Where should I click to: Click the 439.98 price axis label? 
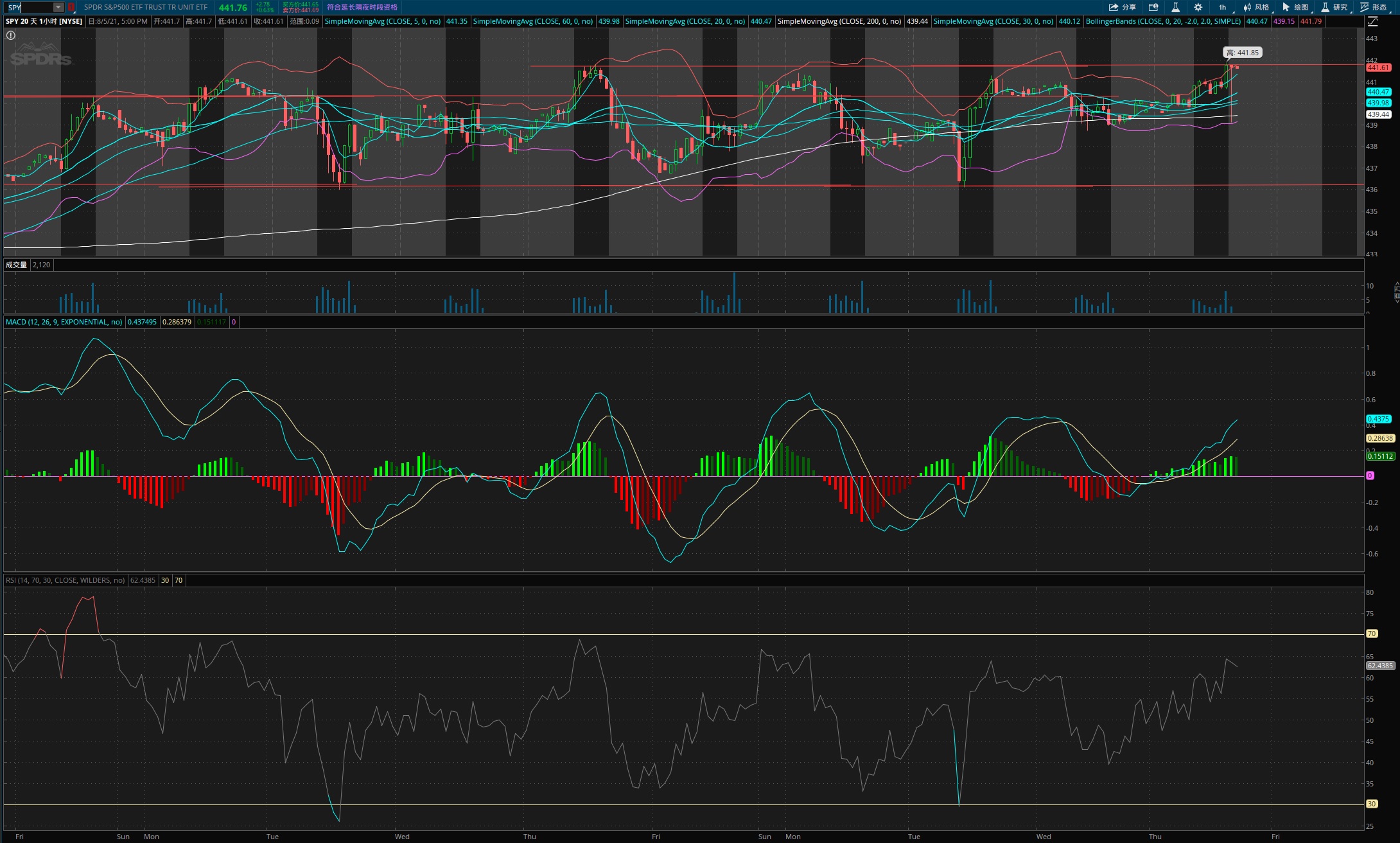point(1378,103)
